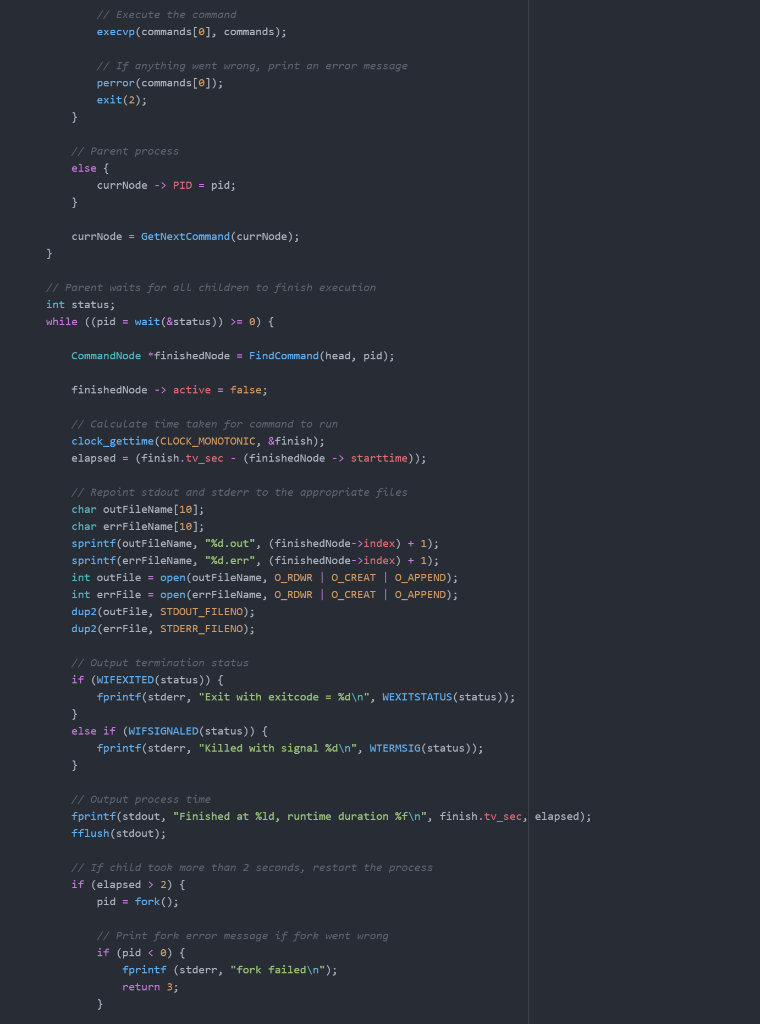This screenshot has width=760, height=1024.
Task: Click the "%d.out" string literal
Action: [x=230, y=543]
